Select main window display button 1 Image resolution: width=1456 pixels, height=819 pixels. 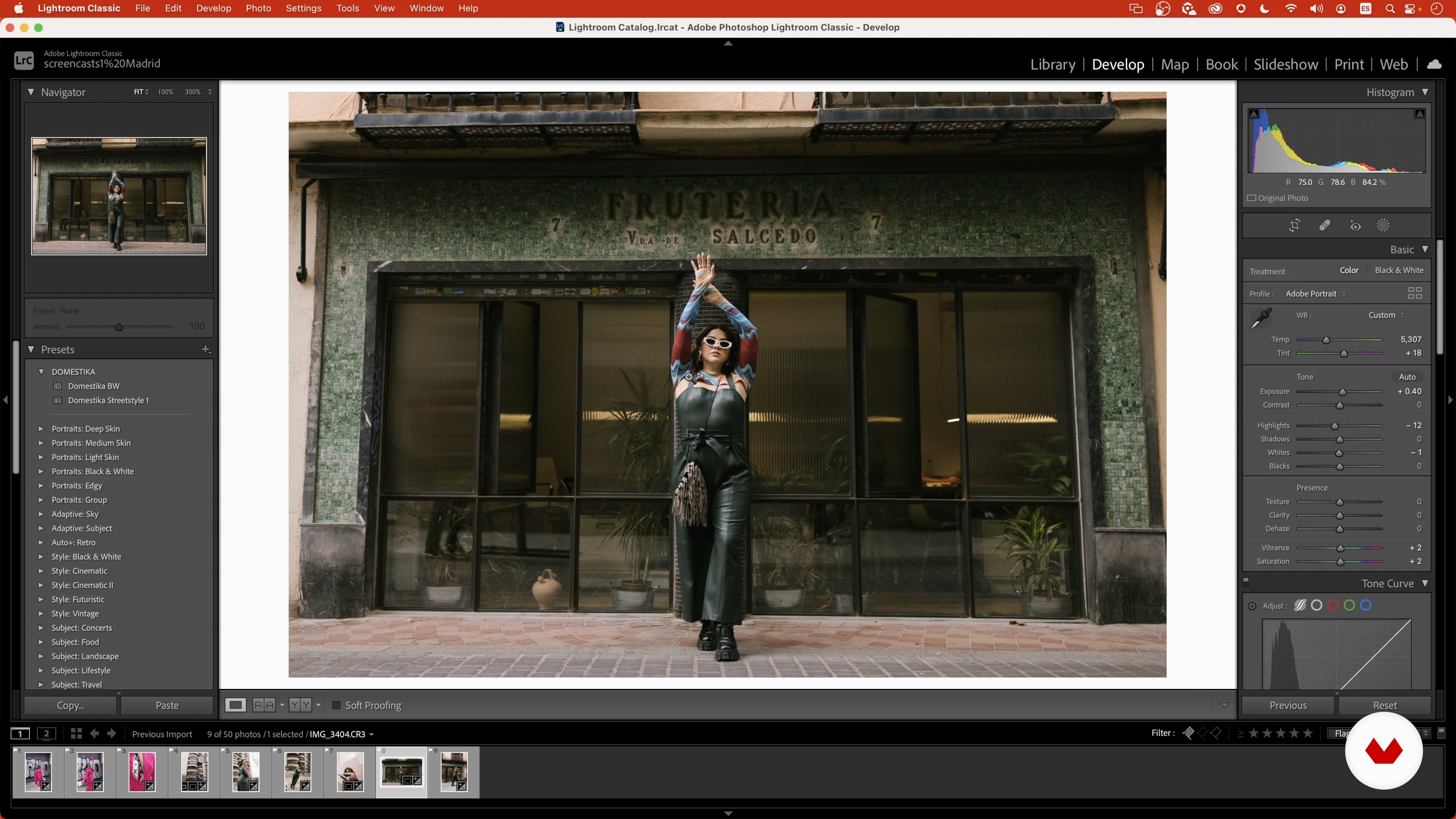20,734
